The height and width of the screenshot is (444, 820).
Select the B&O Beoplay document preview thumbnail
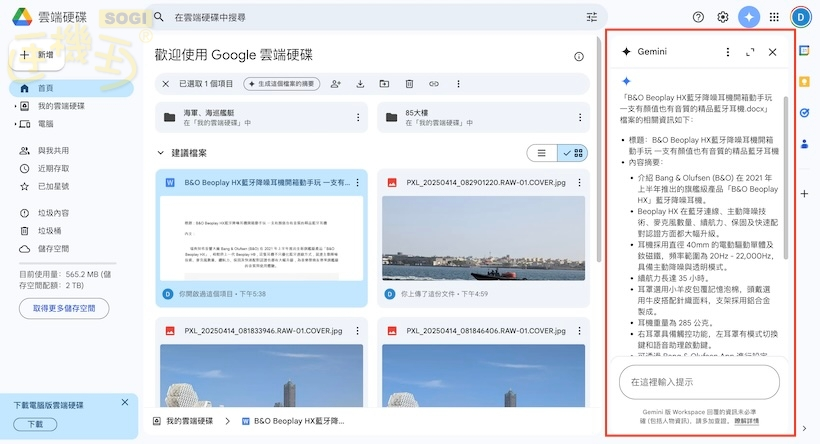261,238
